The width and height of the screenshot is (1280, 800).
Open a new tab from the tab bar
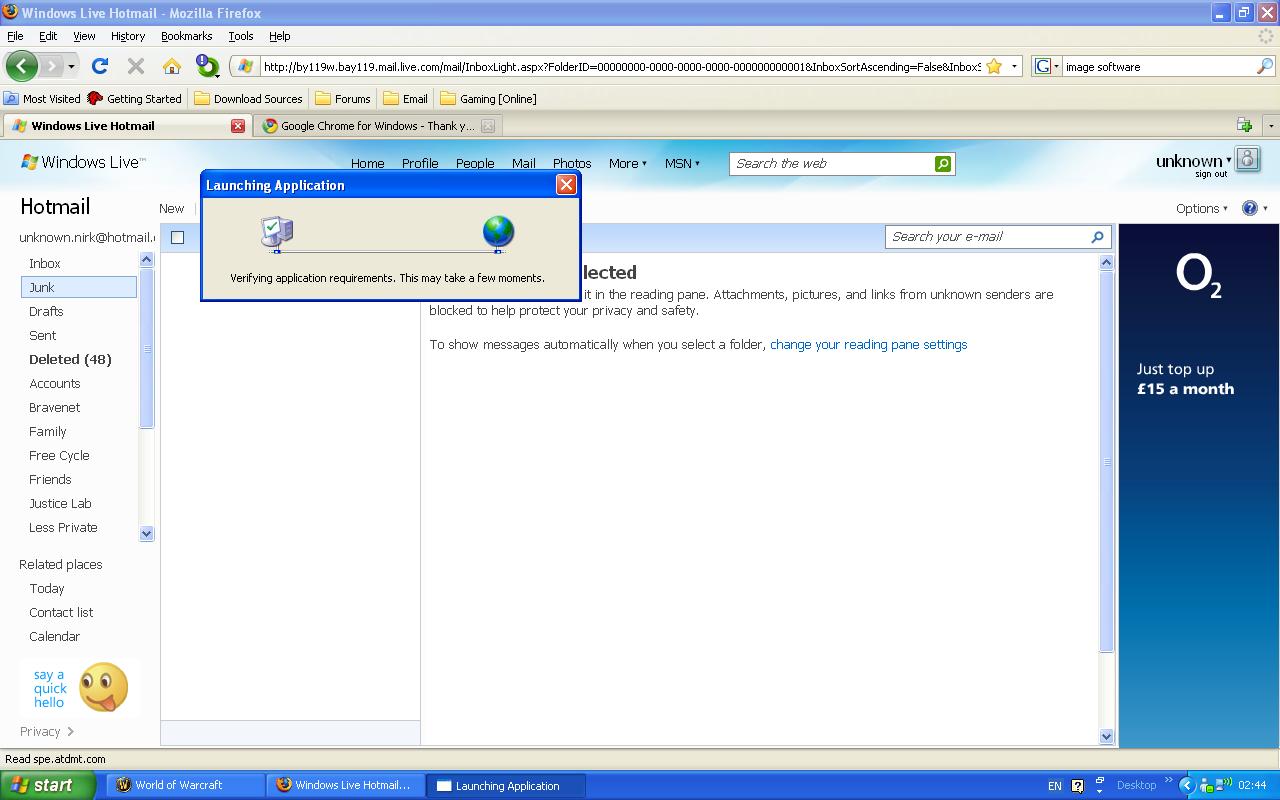click(1245, 125)
